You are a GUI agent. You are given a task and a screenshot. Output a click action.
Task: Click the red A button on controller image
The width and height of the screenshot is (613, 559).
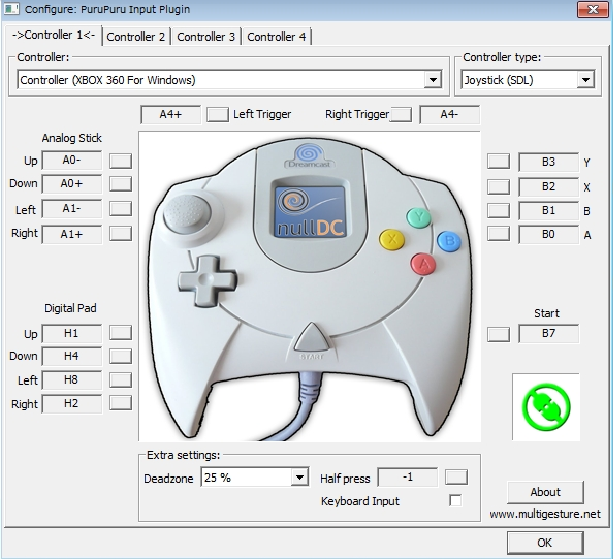pos(423,264)
